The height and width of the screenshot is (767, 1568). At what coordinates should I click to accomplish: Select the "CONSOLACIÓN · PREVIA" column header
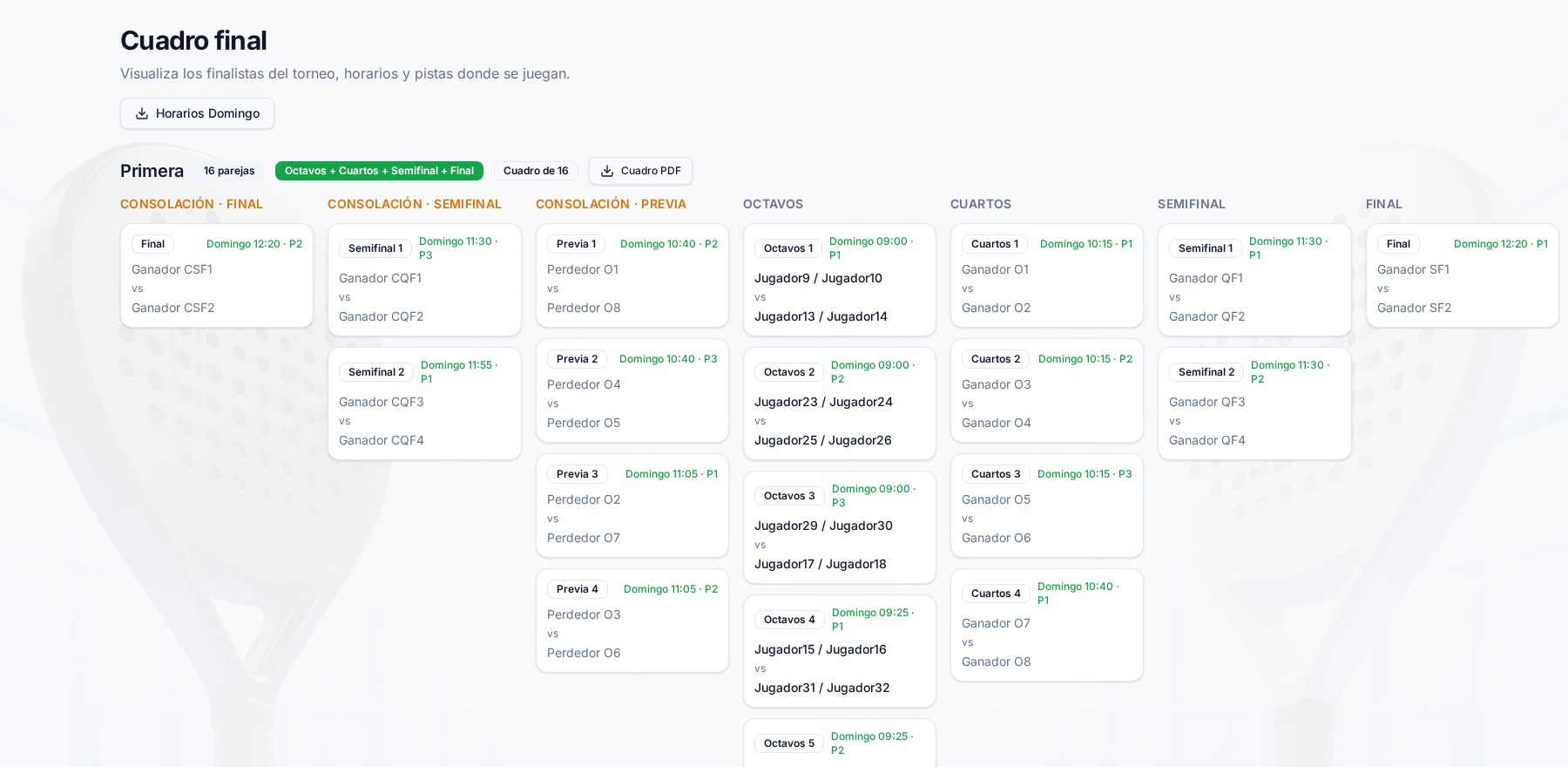pos(611,204)
